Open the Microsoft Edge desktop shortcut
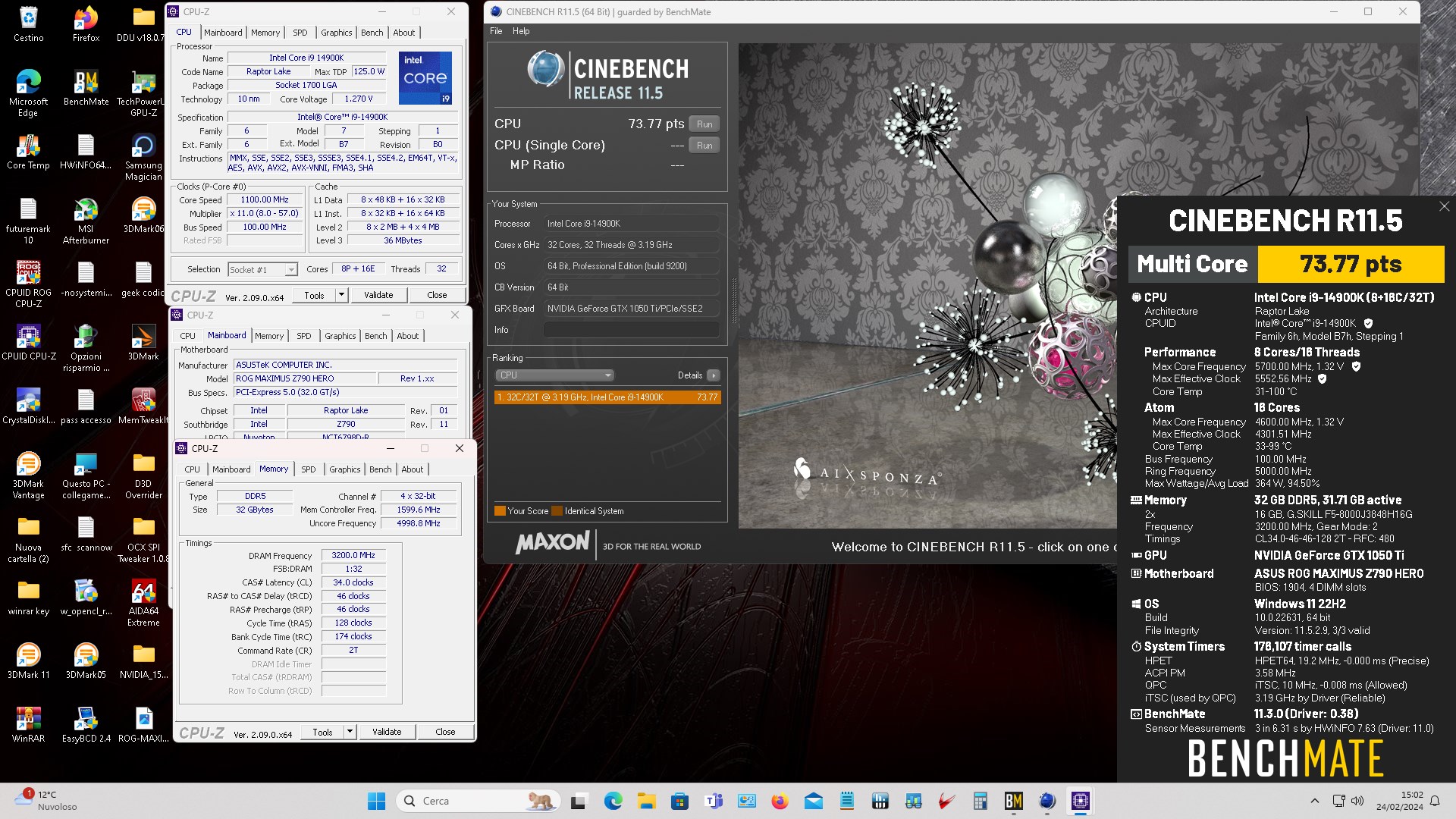The height and width of the screenshot is (819, 1456). point(28,93)
